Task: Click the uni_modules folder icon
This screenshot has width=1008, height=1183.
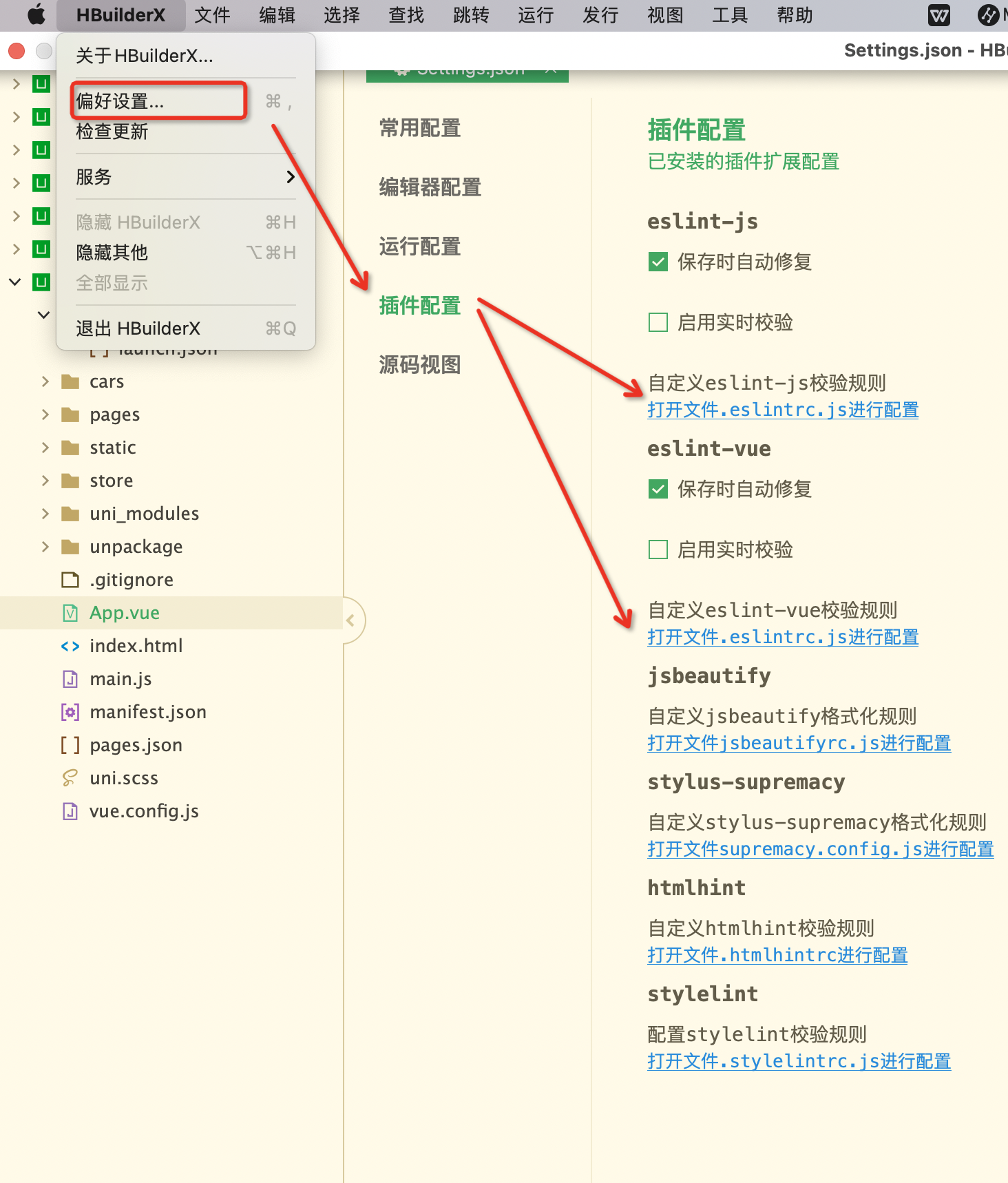Action: point(70,514)
